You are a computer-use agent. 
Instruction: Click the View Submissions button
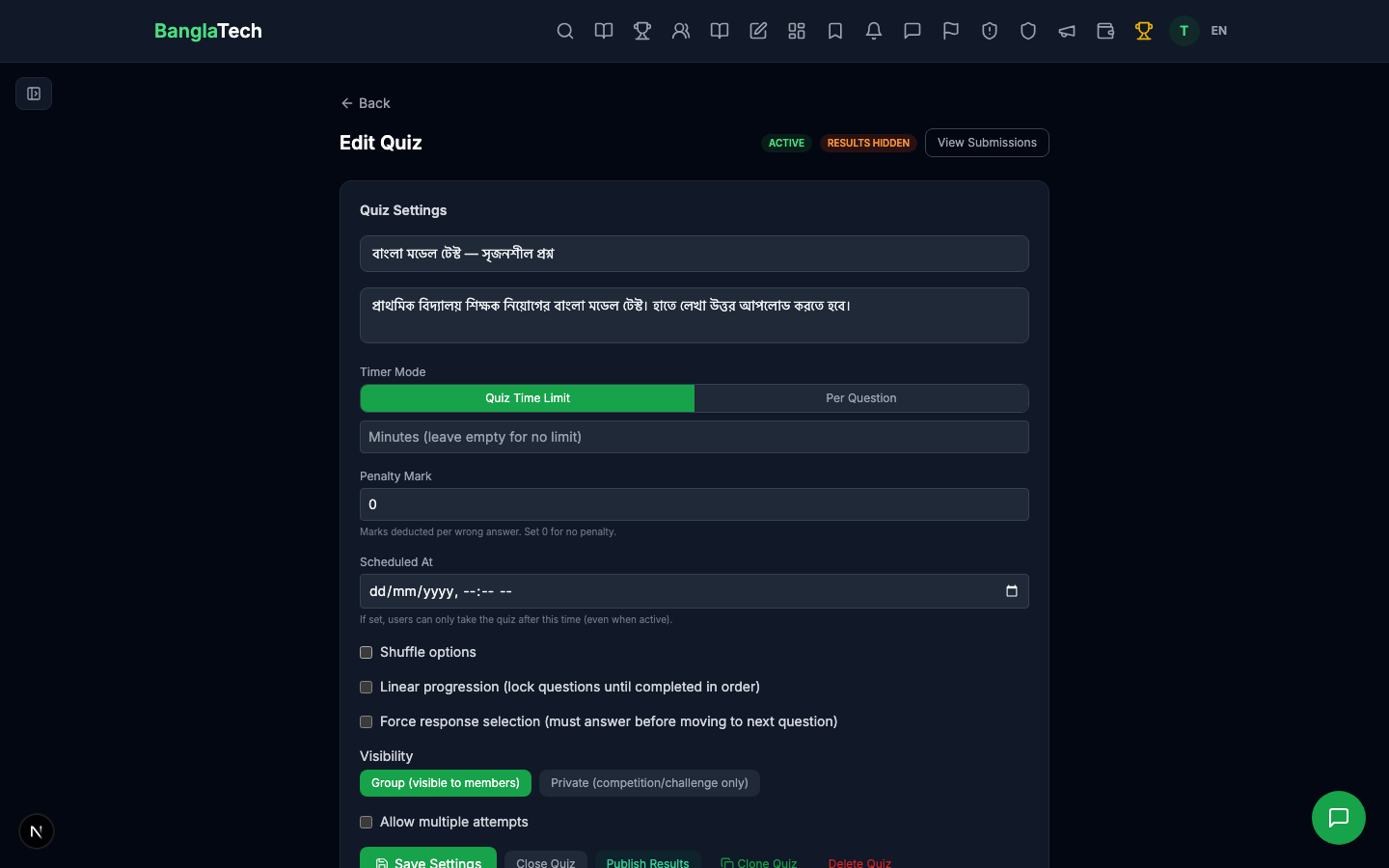[x=987, y=143]
